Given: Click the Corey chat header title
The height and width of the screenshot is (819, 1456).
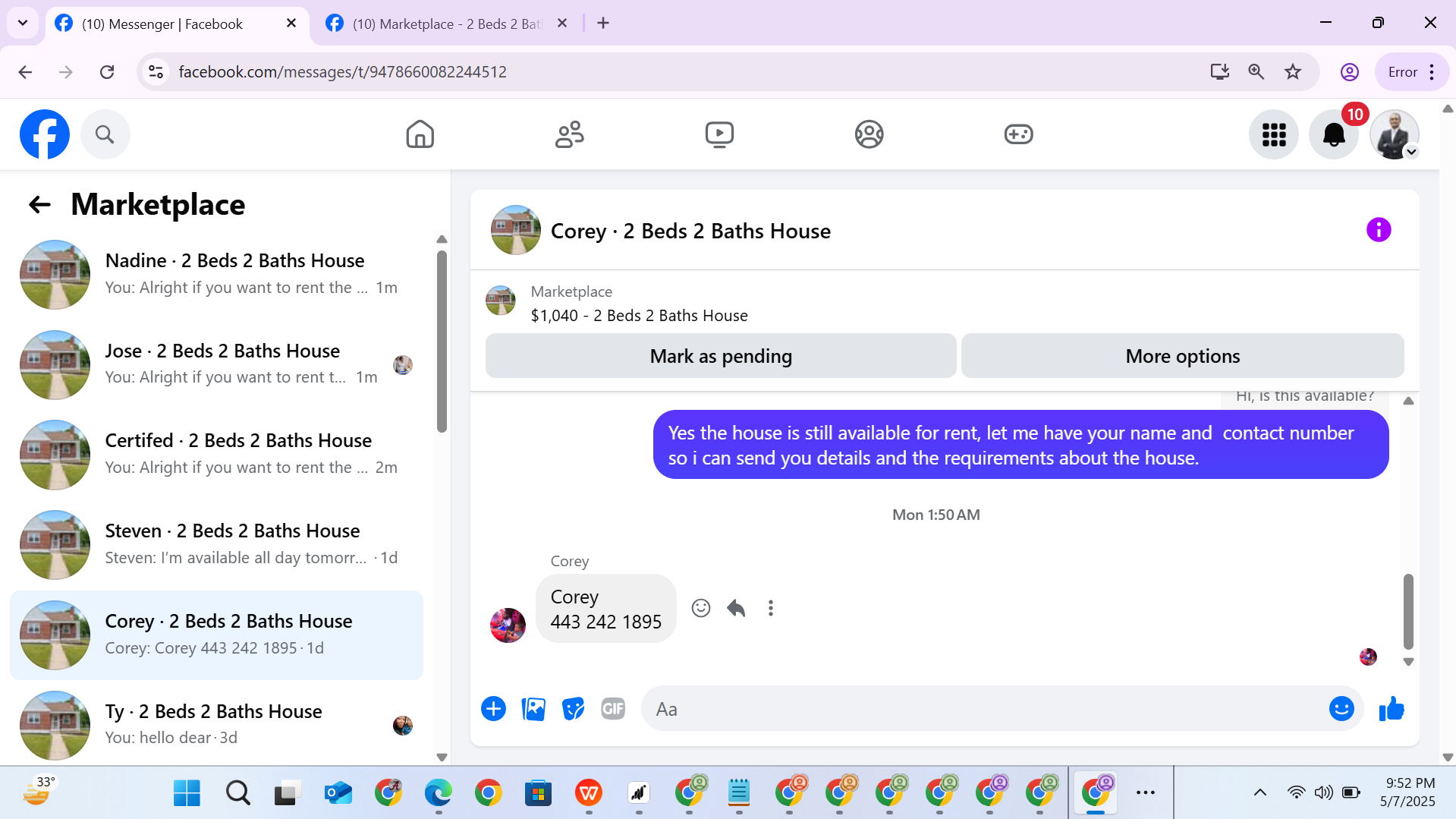Looking at the screenshot, I should point(690,231).
